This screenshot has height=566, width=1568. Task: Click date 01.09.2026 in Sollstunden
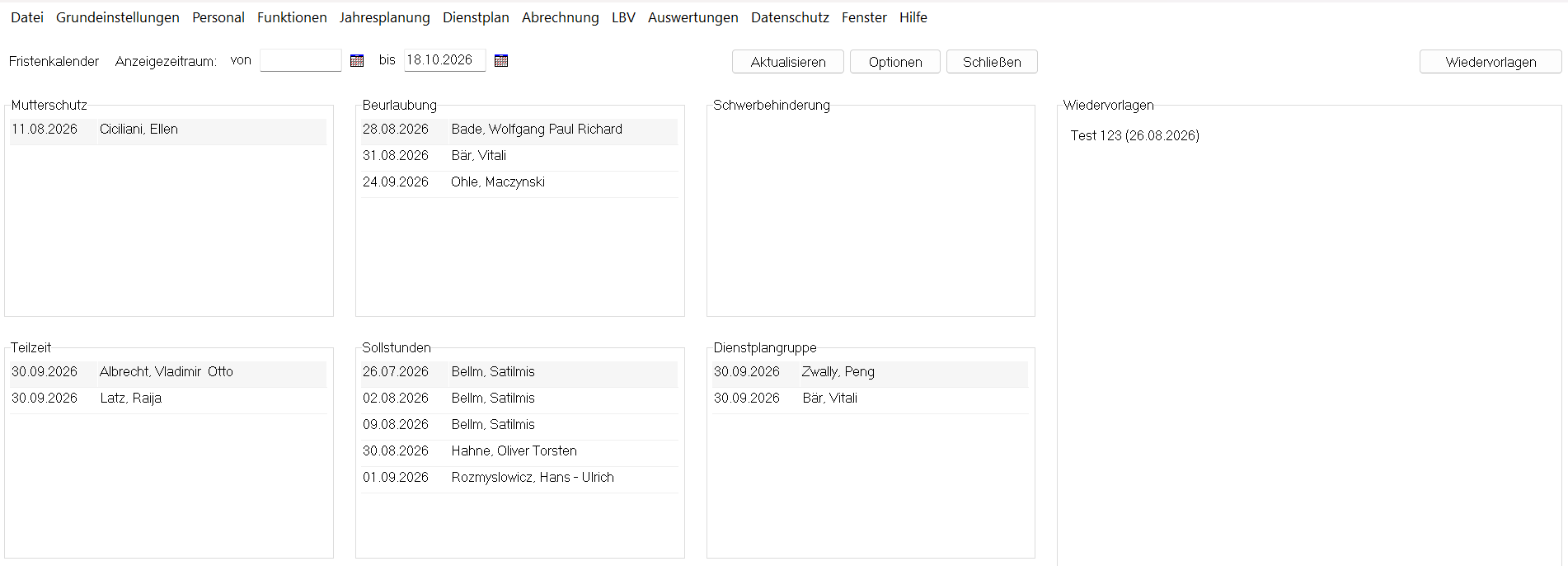[396, 478]
